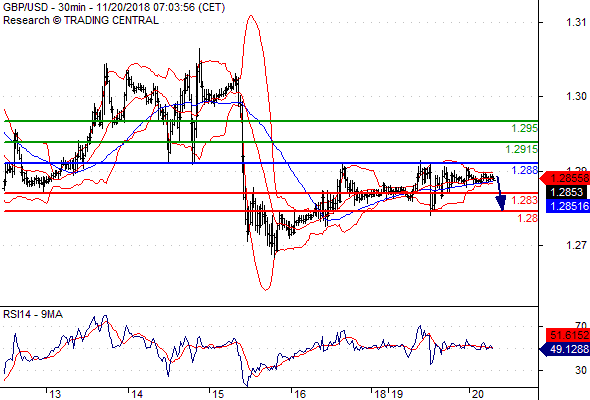Select the red 1.283 support label
Viewport: 590px width, 400px height.
click(524, 200)
